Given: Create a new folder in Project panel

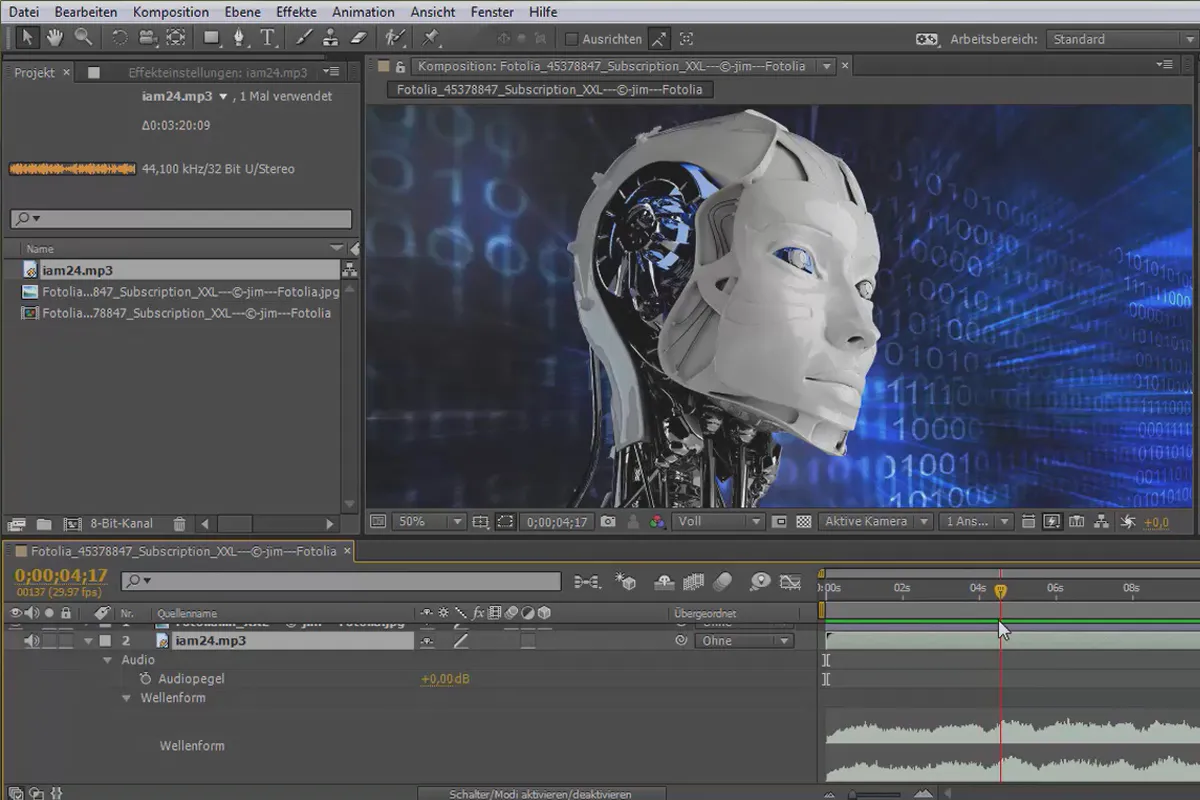Looking at the screenshot, I should pos(44,523).
